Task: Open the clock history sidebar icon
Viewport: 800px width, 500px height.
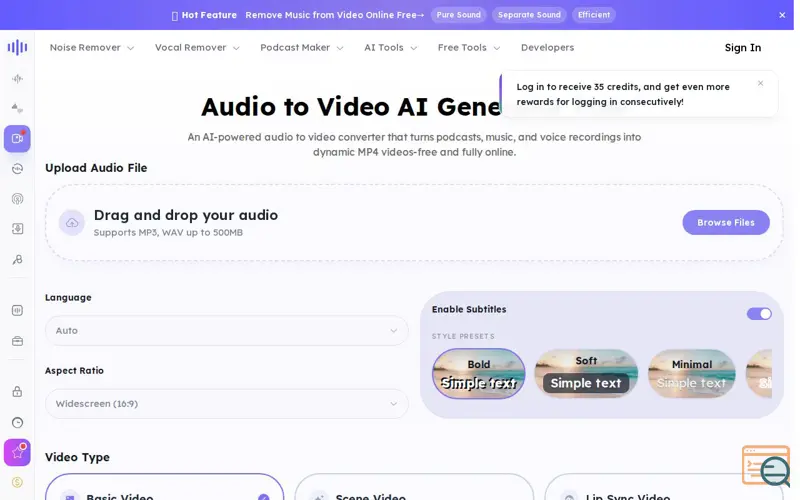Action: [17, 422]
